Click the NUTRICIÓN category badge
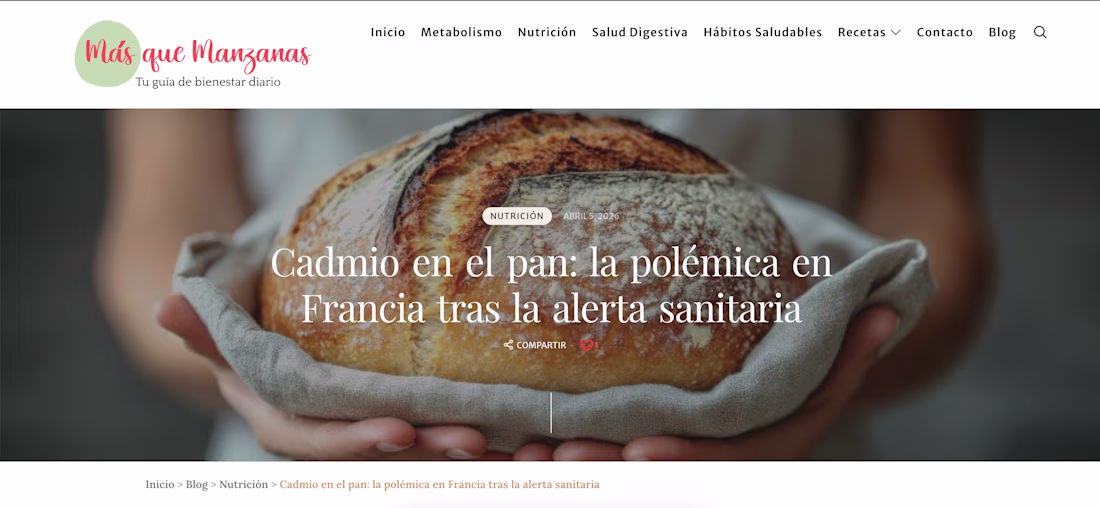 pos(517,216)
